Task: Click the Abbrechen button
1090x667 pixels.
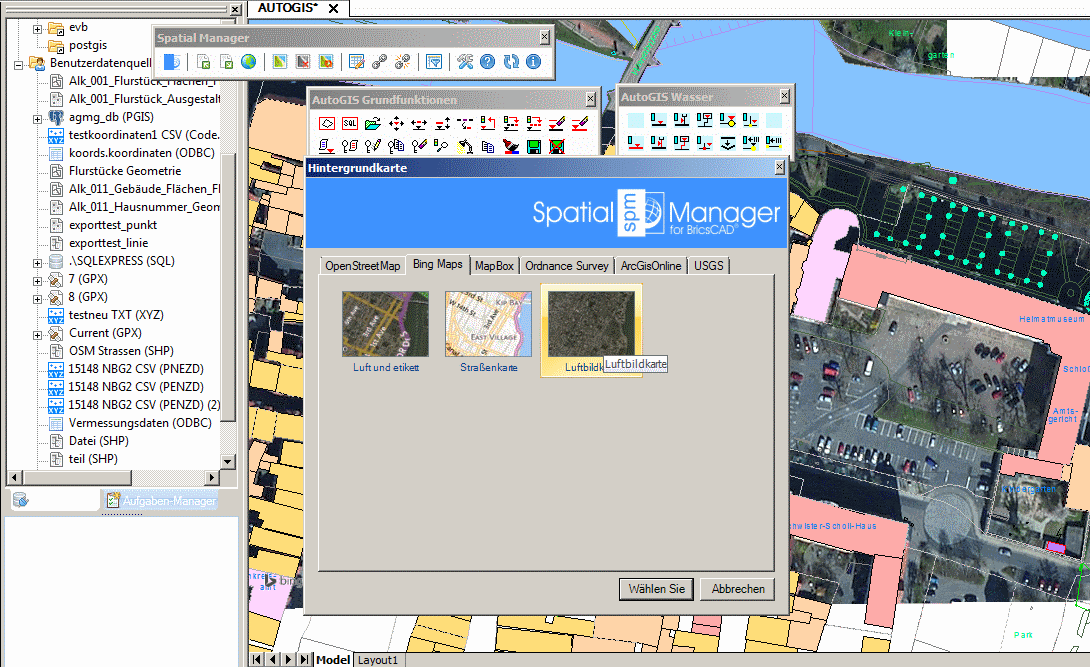Action: 738,589
